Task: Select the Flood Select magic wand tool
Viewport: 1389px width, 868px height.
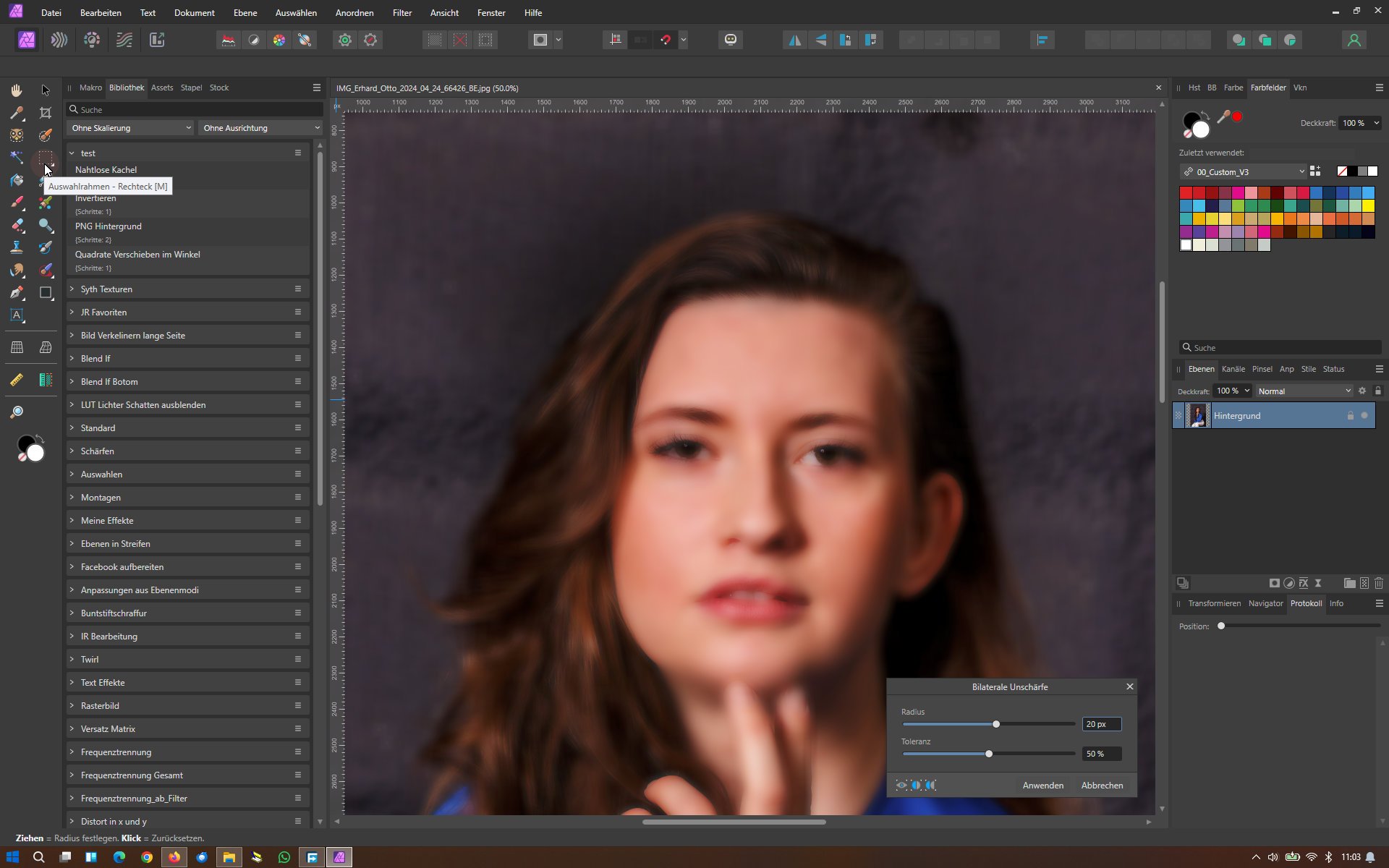Action: tap(17, 158)
